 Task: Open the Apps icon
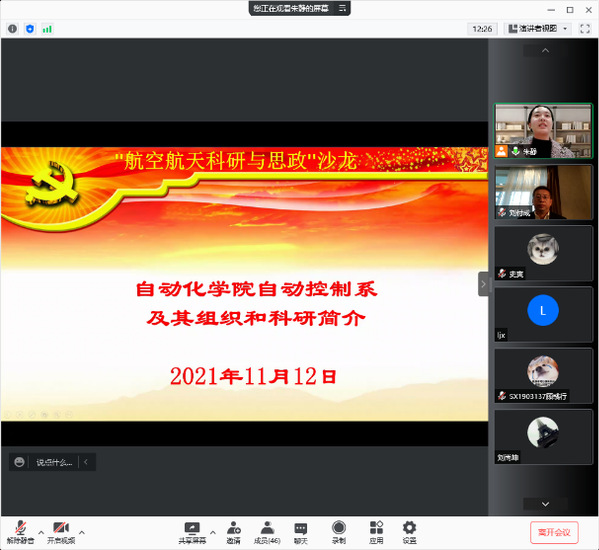pos(376,533)
